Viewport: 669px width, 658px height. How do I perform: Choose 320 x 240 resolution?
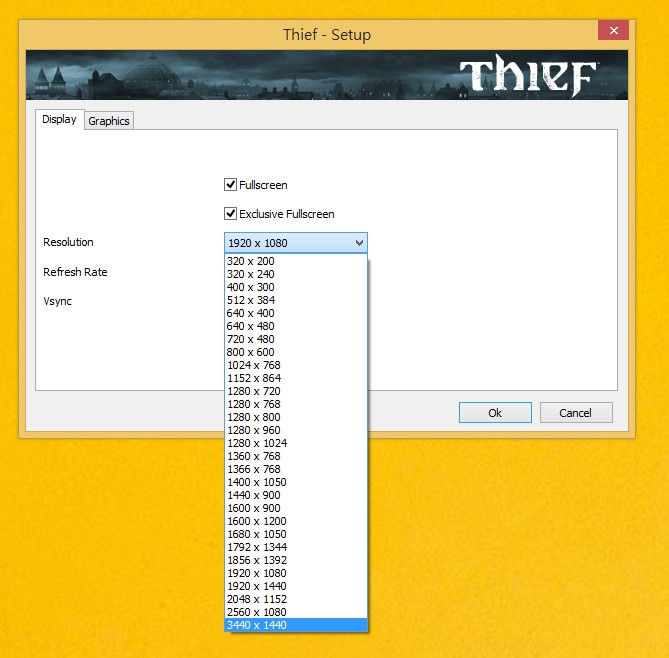(x=296, y=274)
